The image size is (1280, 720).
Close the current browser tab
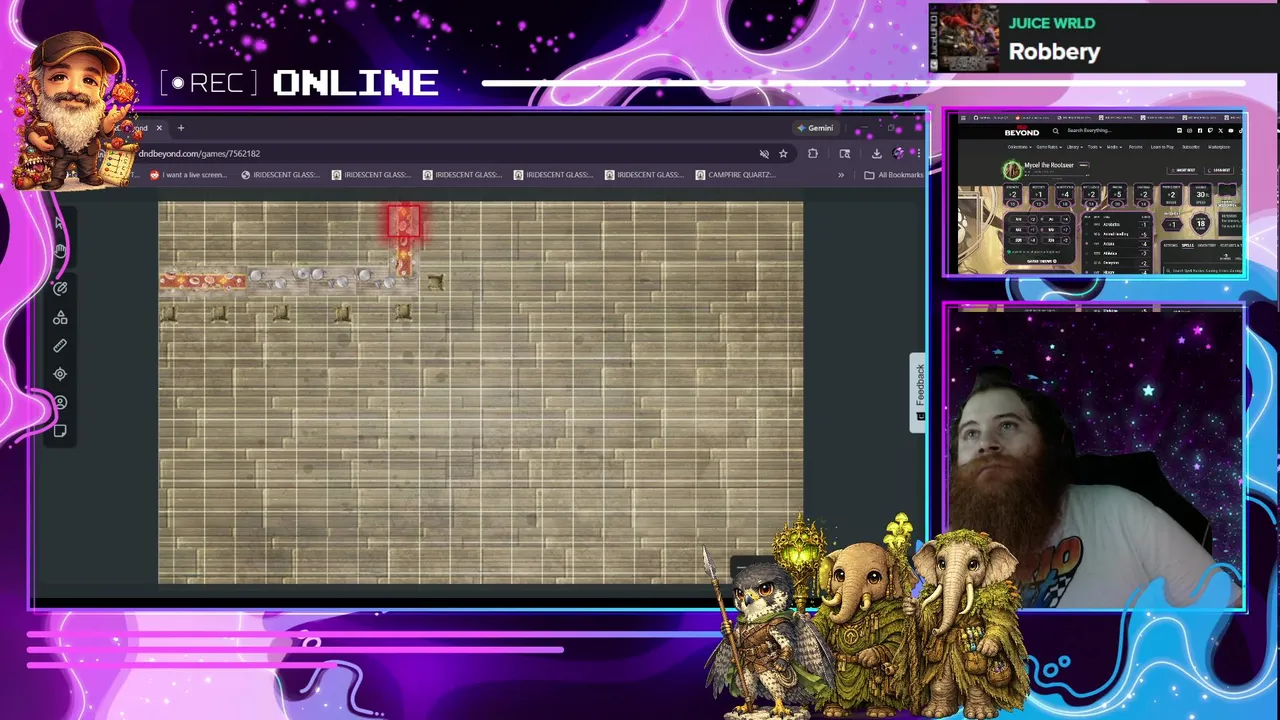coord(158,128)
